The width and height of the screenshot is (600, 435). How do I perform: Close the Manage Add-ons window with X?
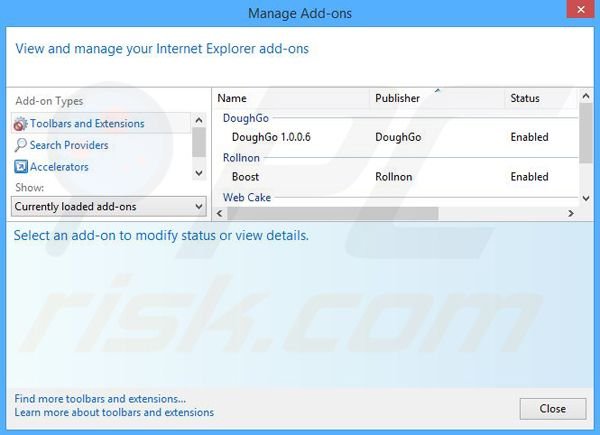580,9
